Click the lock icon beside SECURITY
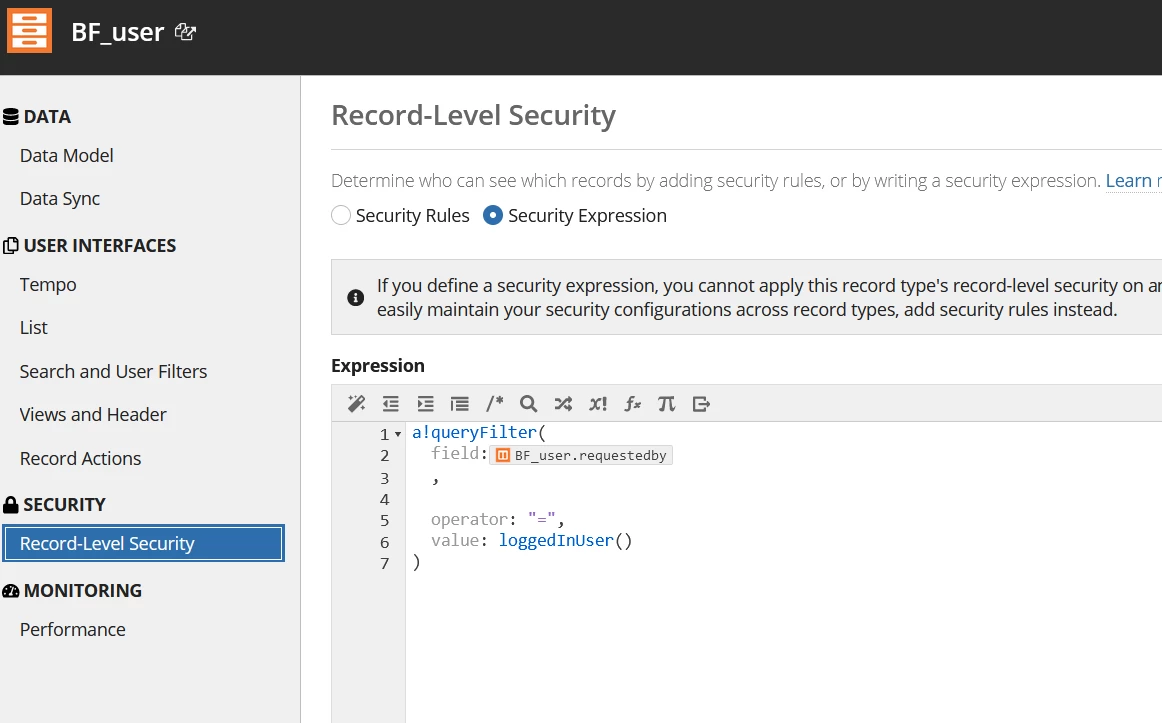The image size is (1162, 723). pyautogui.click(x=10, y=504)
